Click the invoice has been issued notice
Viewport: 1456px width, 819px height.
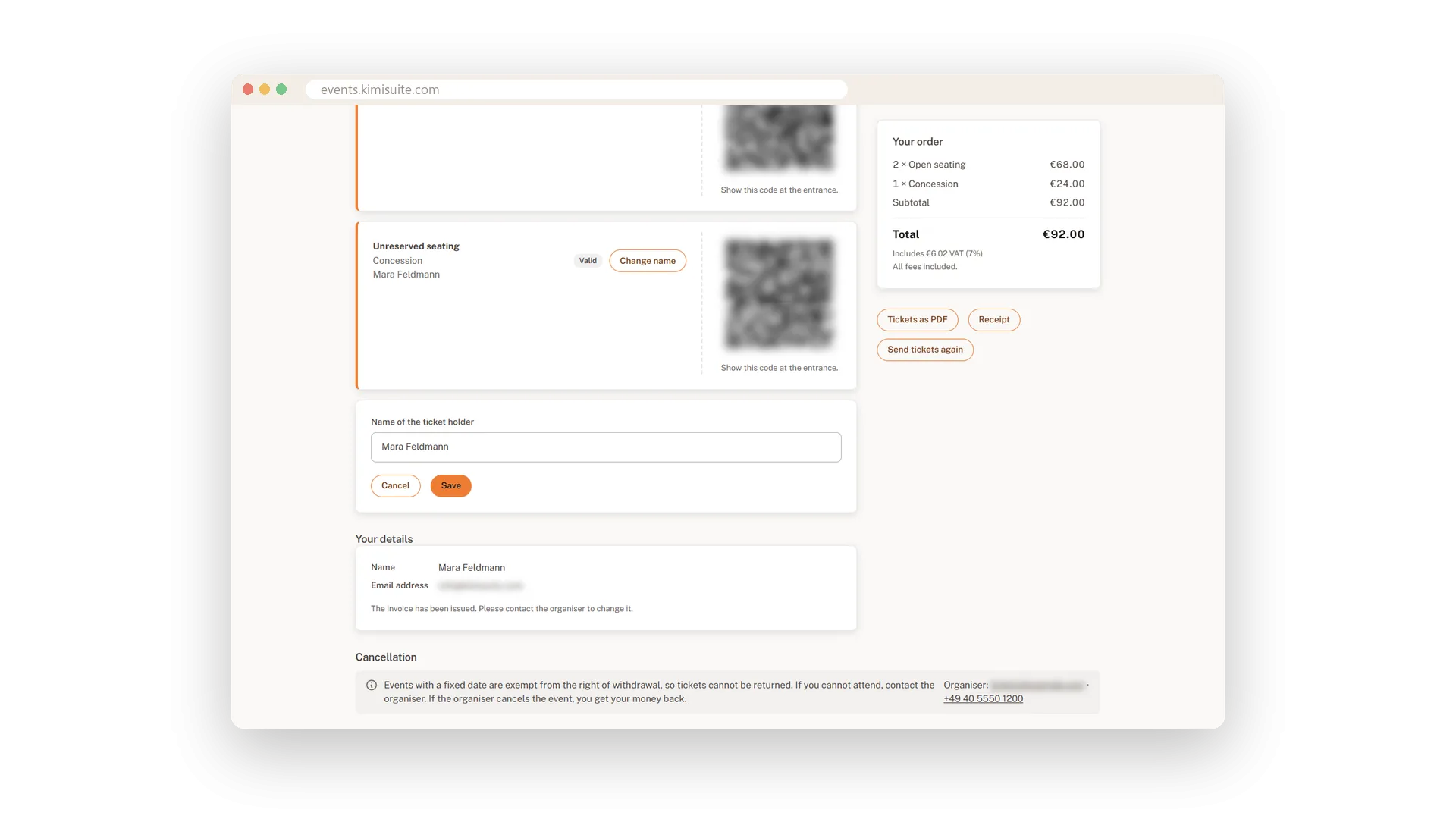coord(501,609)
